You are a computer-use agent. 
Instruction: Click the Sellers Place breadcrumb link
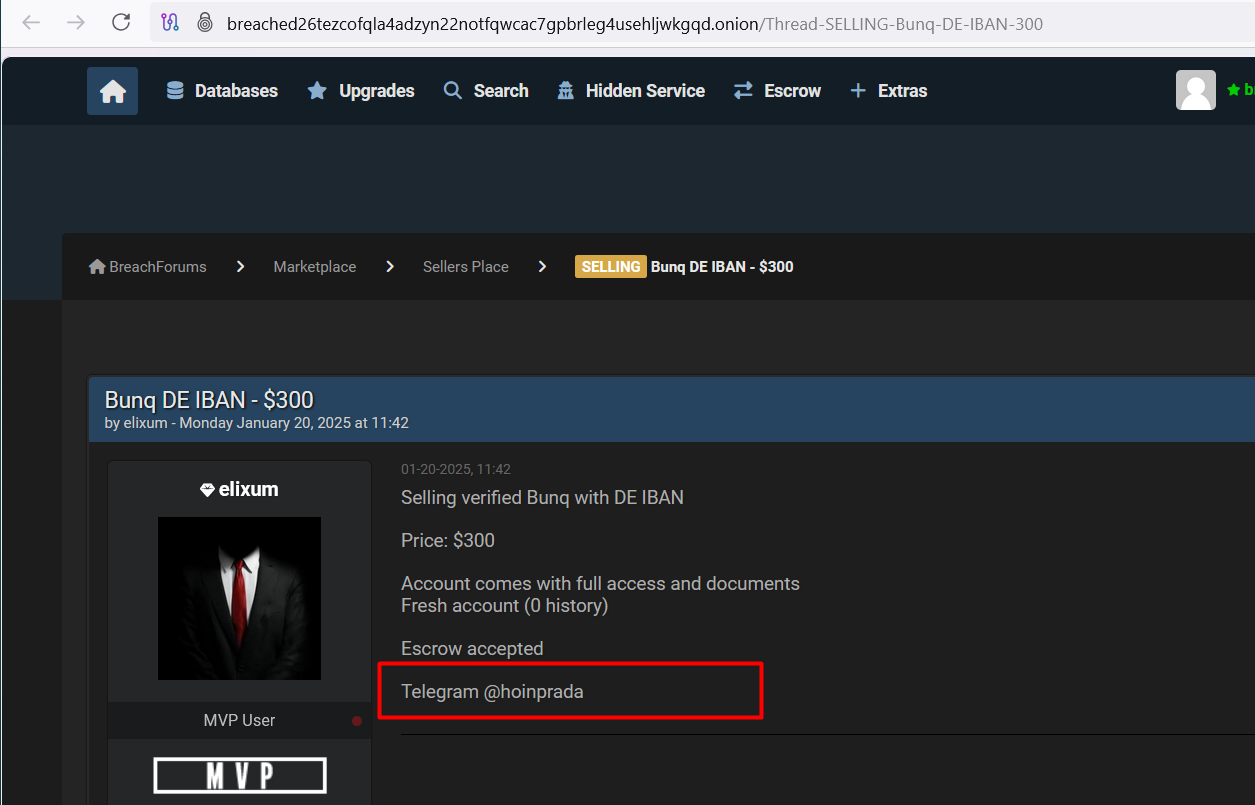(466, 267)
